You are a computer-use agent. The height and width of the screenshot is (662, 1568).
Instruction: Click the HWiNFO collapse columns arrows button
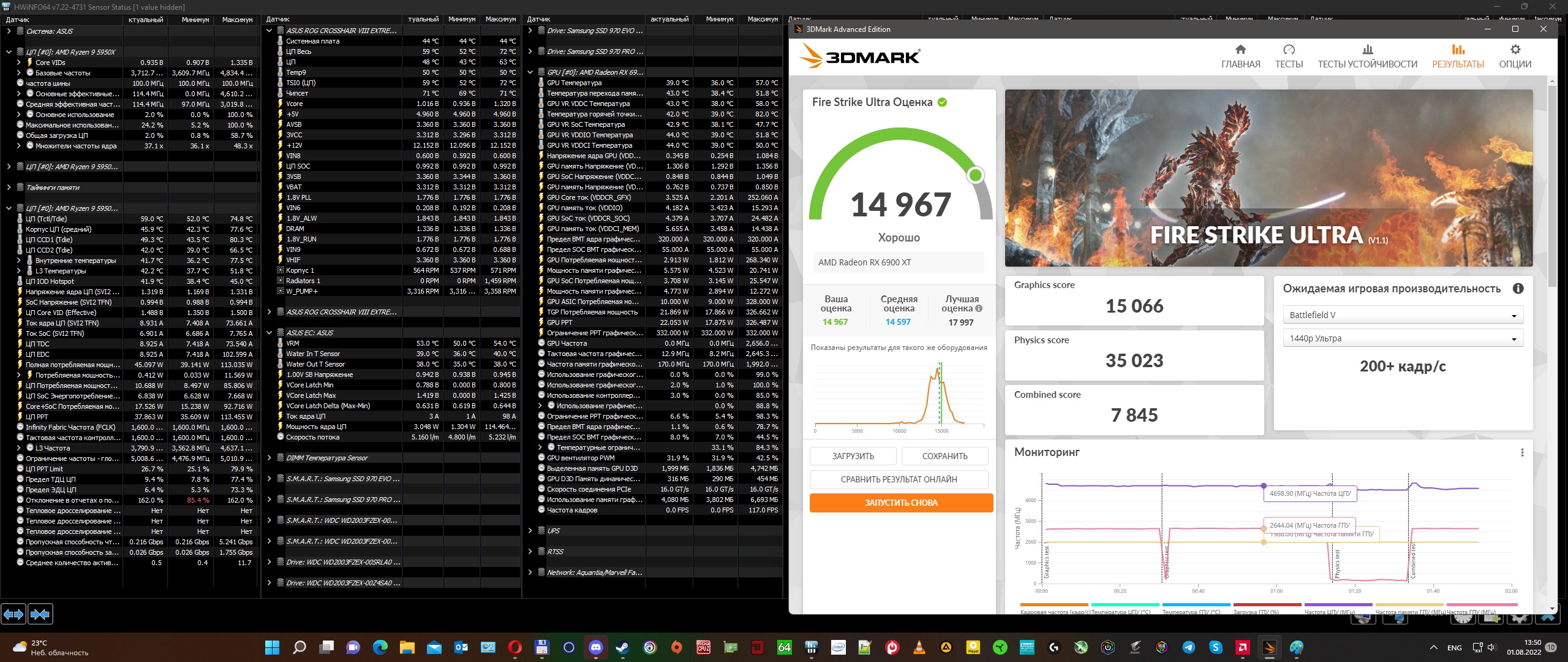[40, 614]
